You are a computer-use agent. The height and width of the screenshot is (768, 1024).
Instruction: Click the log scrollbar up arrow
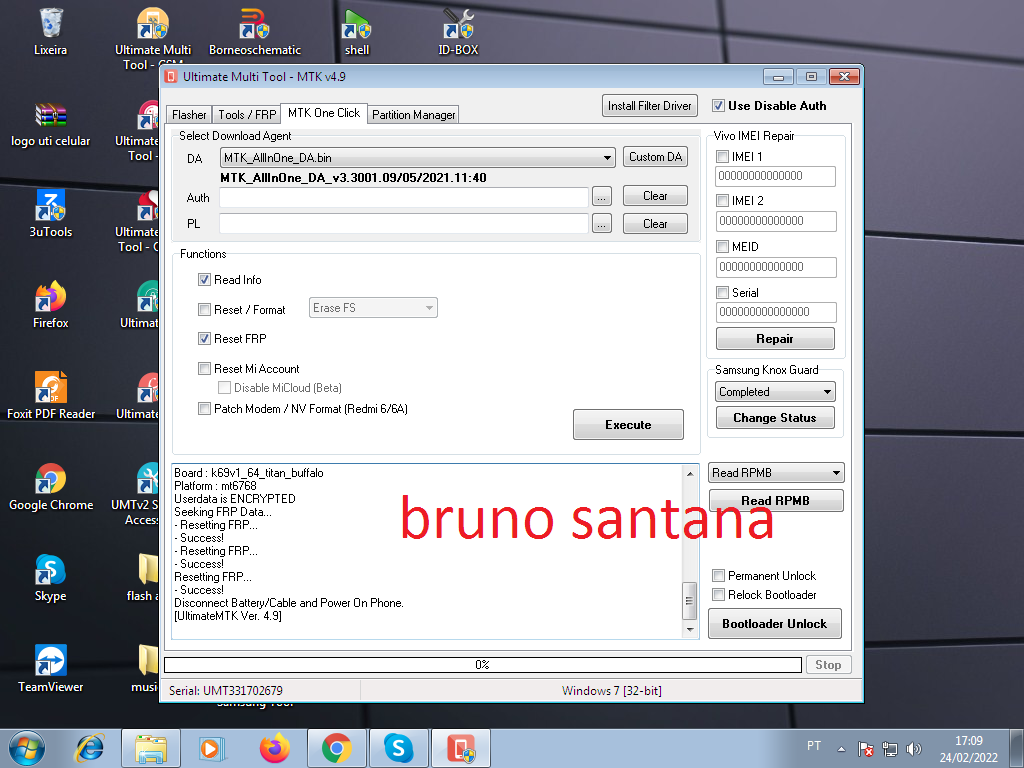click(690, 473)
